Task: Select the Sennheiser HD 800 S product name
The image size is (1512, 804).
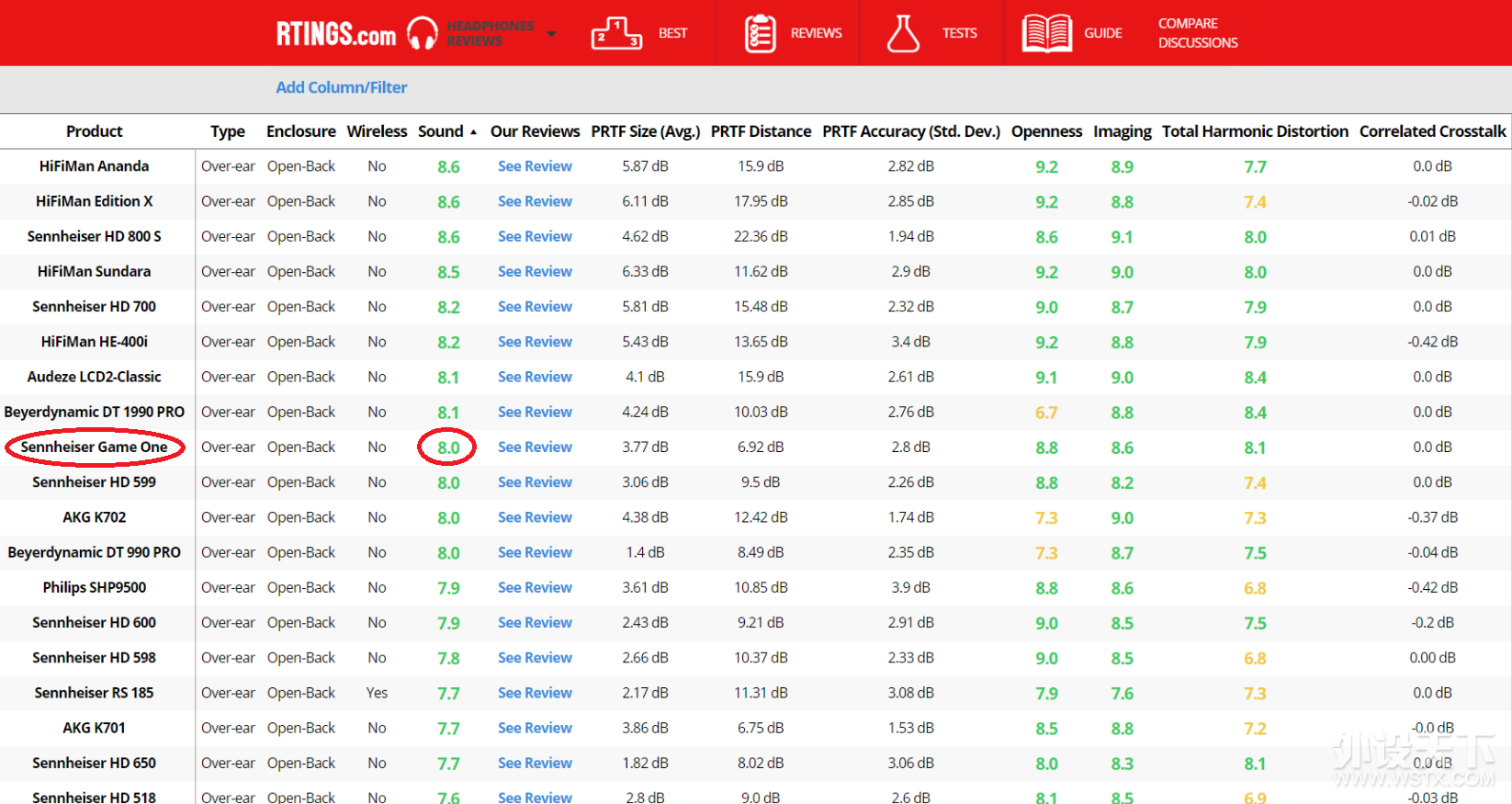Action: [94, 236]
